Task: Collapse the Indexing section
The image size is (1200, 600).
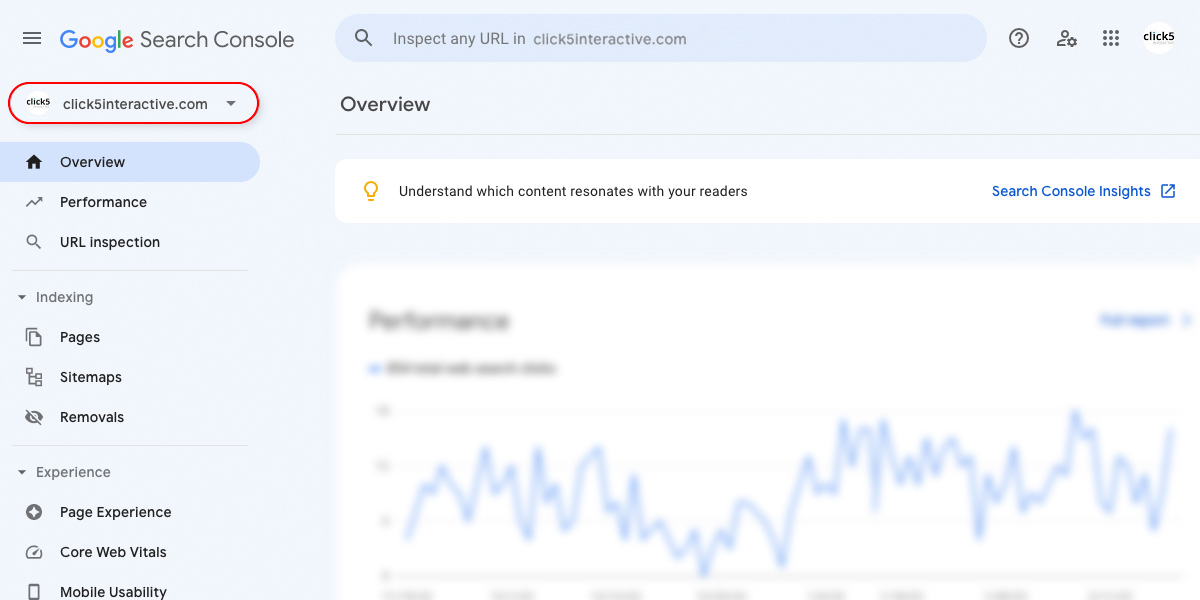Action: [22, 297]
